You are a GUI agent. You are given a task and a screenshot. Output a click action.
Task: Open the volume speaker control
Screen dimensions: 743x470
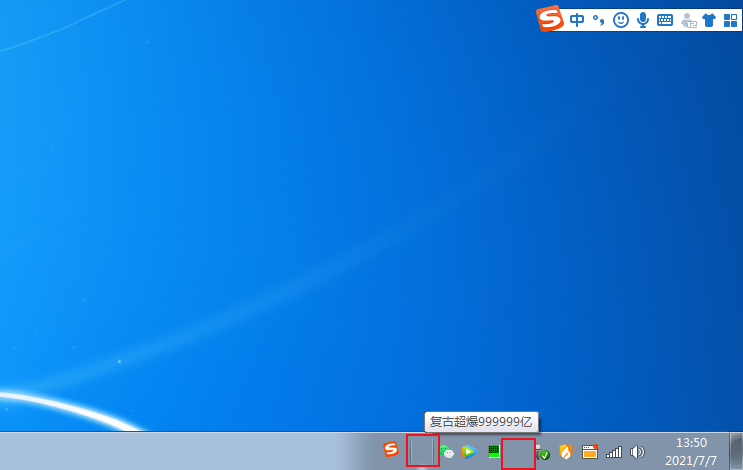pyautogui.click(x=637, y=452)
